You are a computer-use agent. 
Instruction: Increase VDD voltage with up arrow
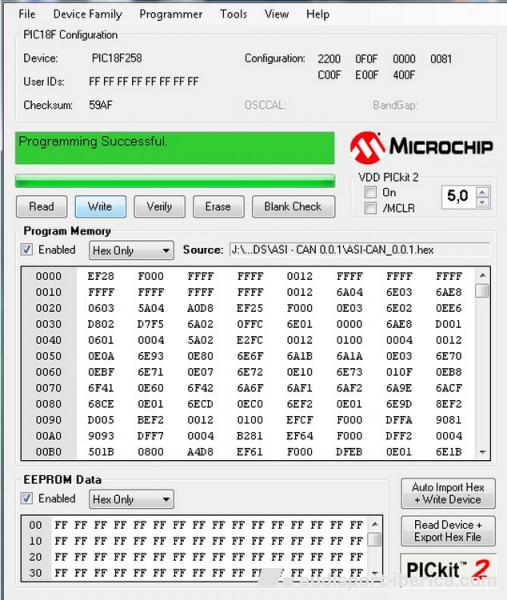482,192
